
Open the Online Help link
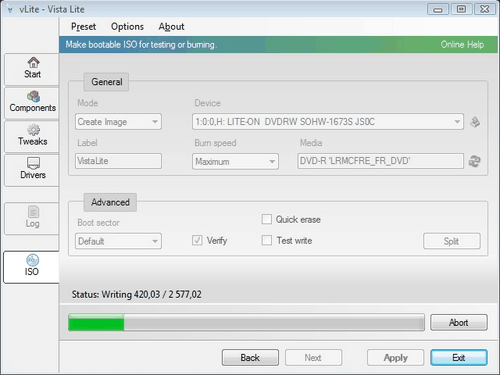(x=462, y=44)
